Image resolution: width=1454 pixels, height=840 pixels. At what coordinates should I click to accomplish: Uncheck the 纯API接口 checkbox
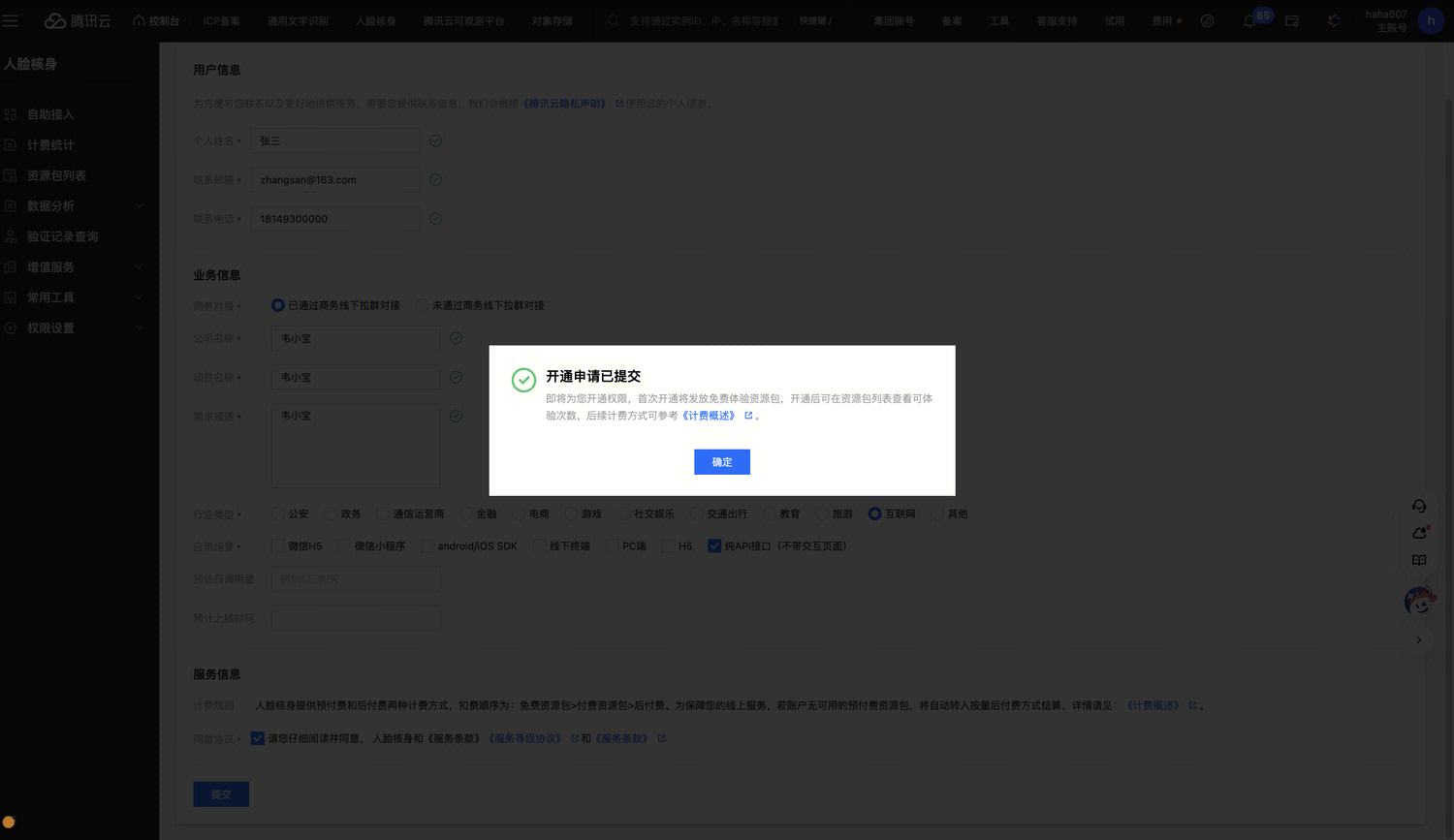click(714, 546)
